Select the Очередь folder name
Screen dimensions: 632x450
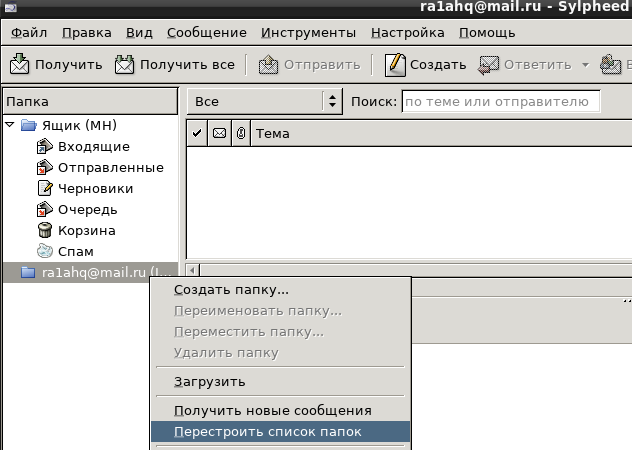87,210
